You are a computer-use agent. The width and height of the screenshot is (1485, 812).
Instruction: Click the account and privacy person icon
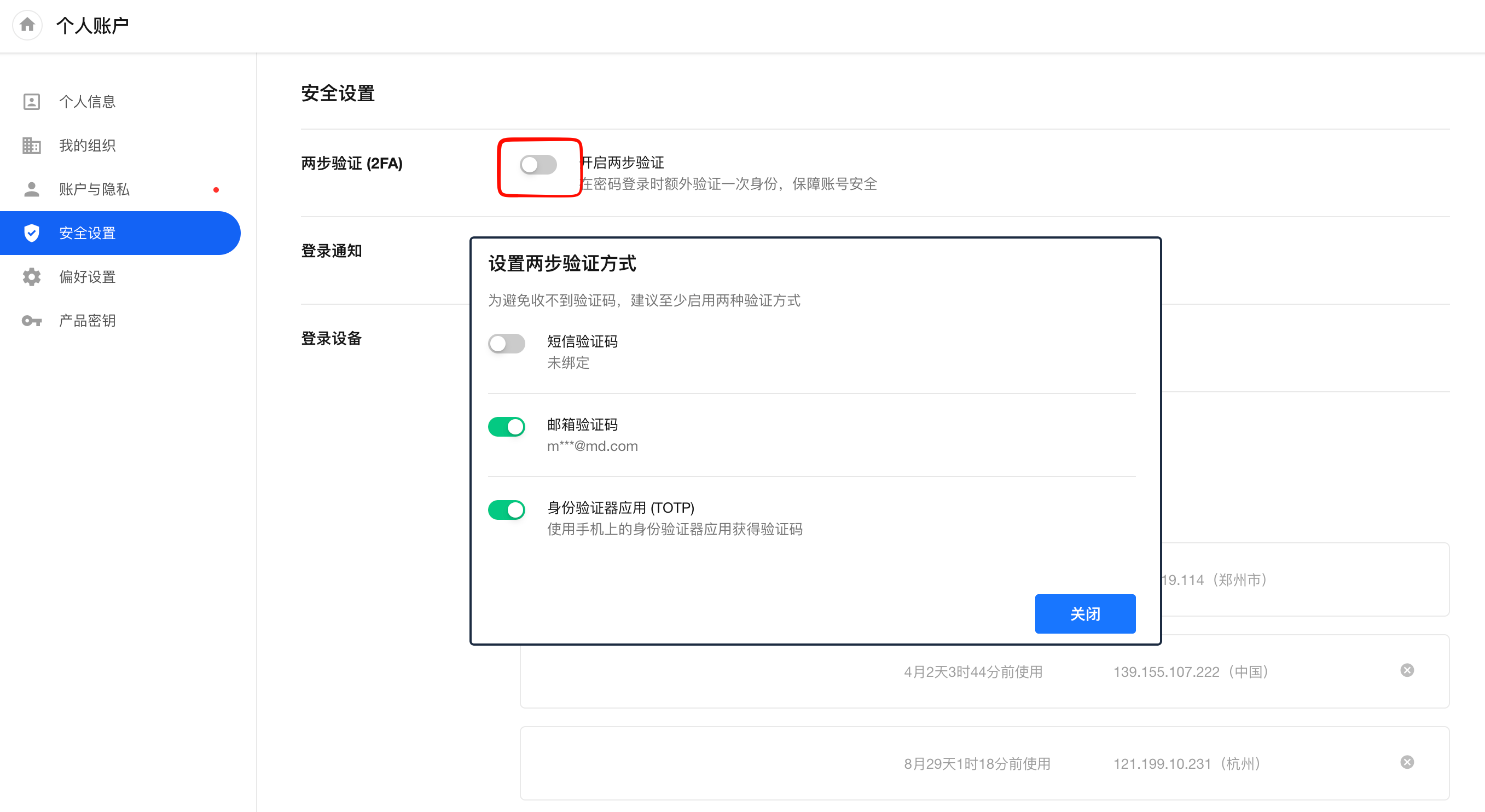[31, 189]
